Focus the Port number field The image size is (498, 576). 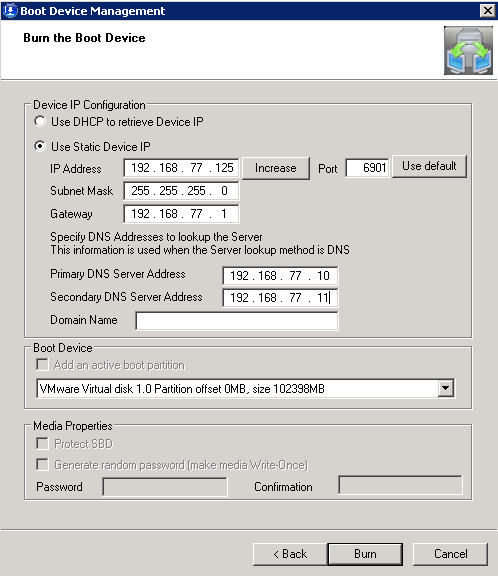click(x=367, y=168)
